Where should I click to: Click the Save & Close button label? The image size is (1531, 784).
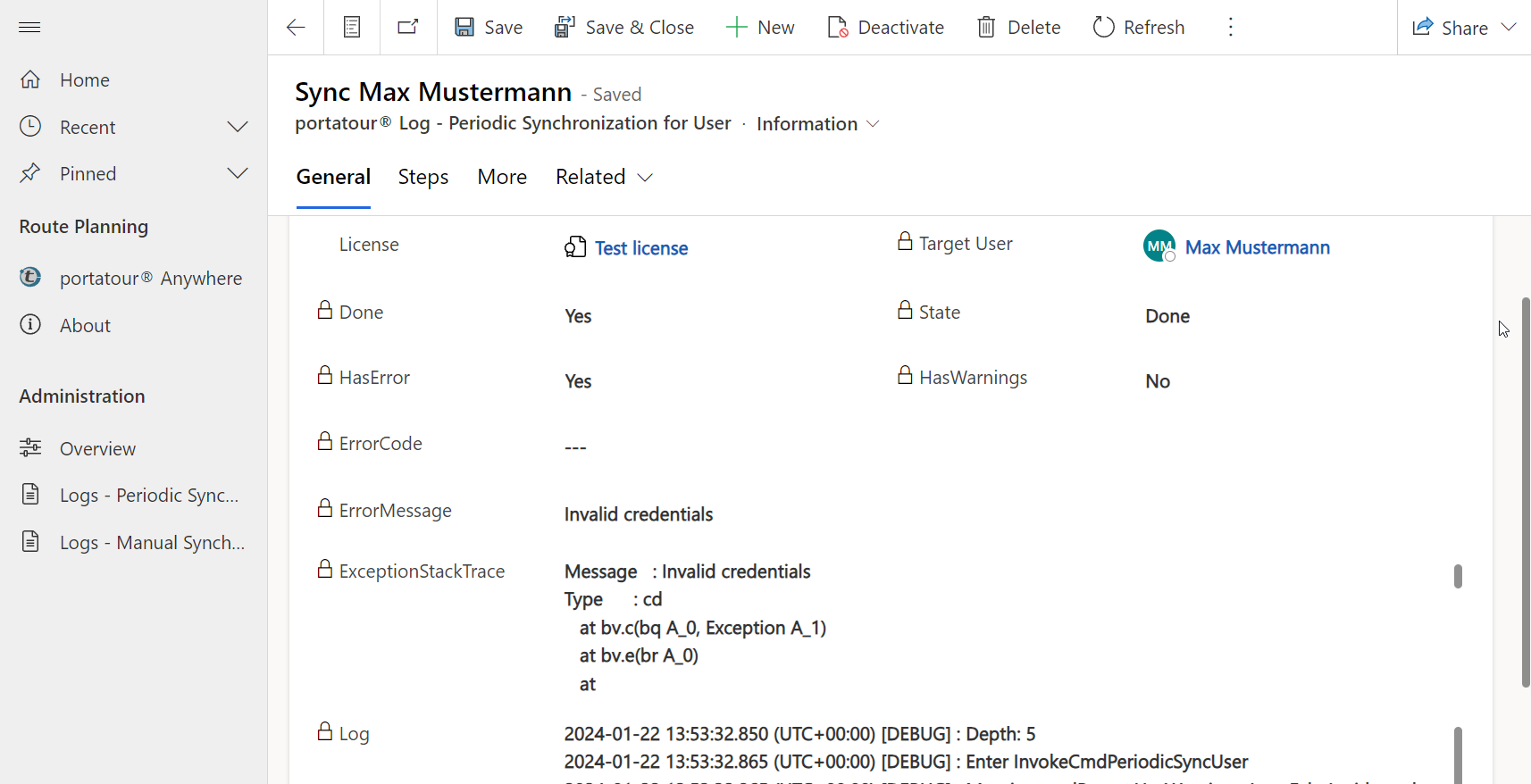(x=640, y=28)
